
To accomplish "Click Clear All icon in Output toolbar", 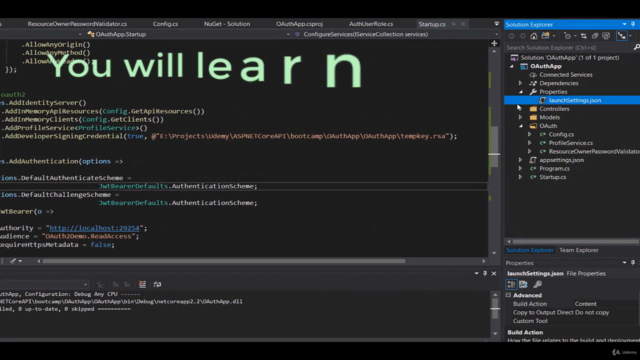I will 142,284.
